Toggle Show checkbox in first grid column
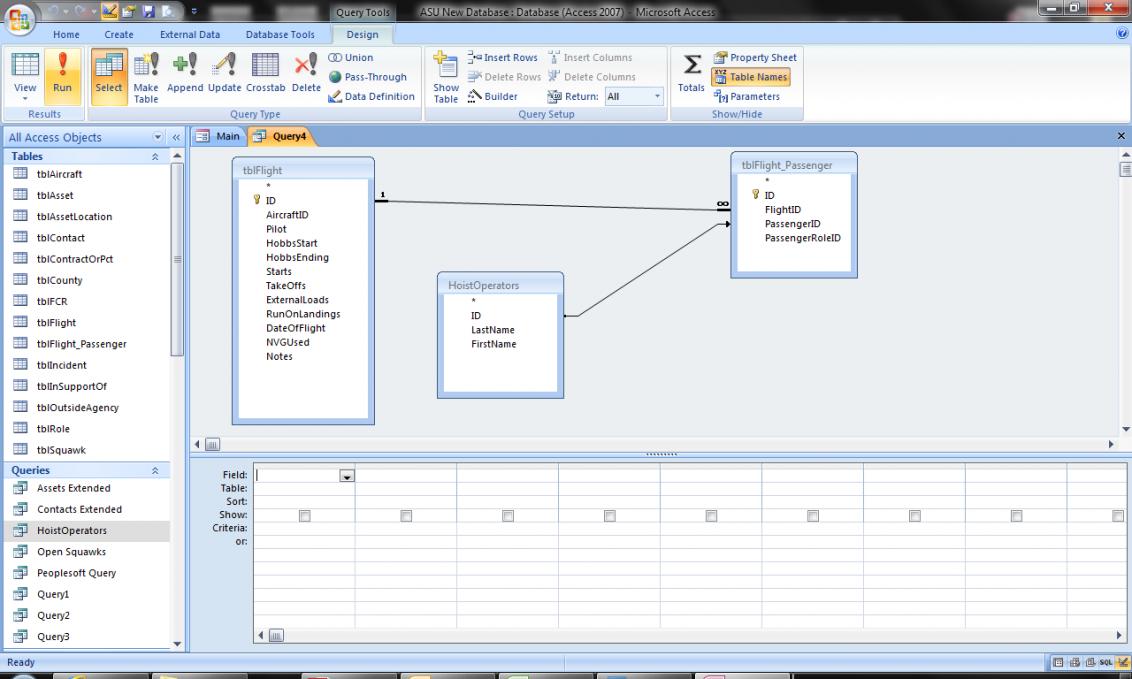This screenshot has width=1132, height=679. pos(305,516)
